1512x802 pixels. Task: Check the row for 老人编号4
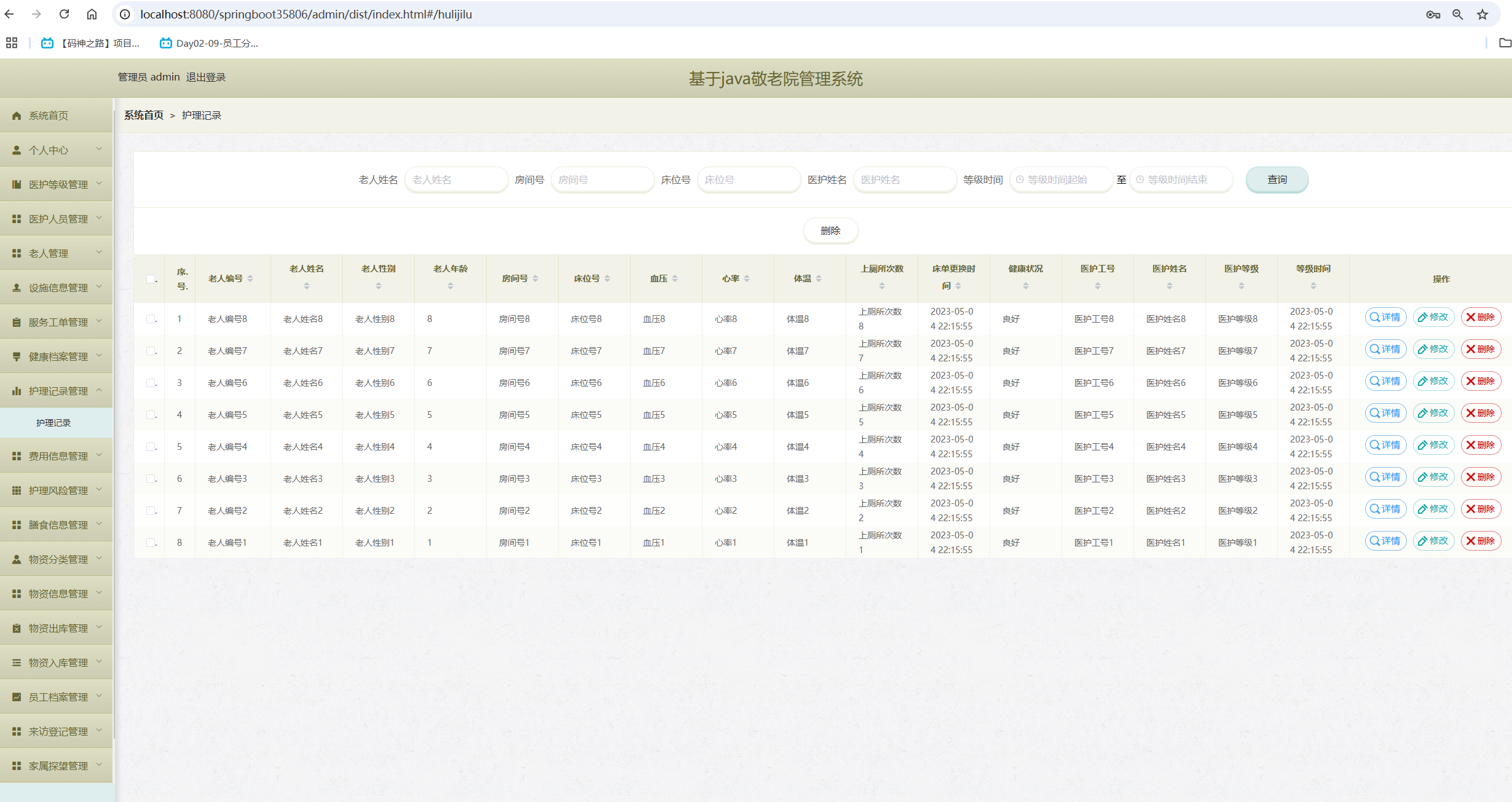pyautogui.click(x=151, y=447)
